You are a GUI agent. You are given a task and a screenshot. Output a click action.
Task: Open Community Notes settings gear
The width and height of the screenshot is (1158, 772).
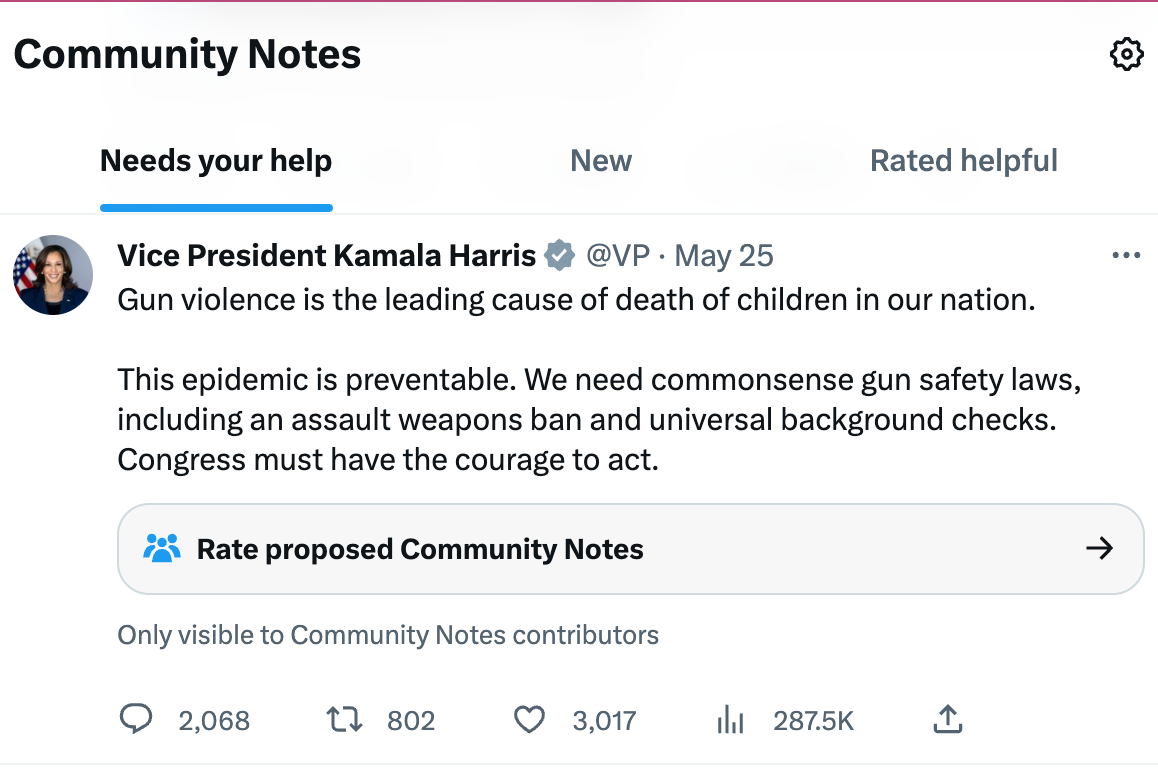point(1126,54)
